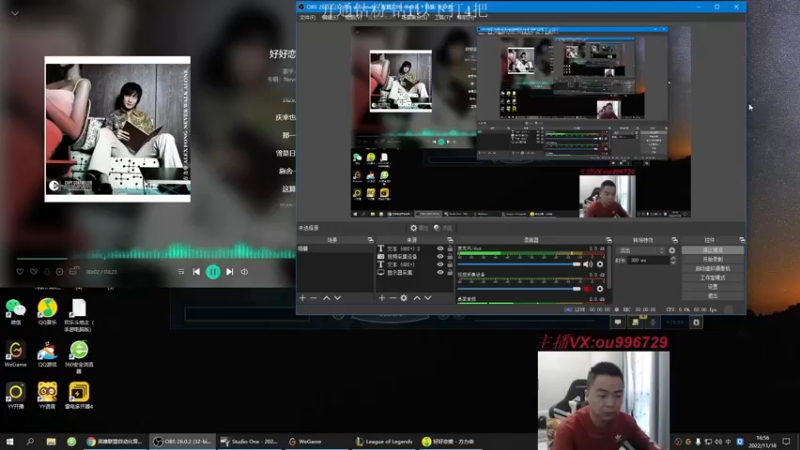Pop out the scenes dock
800x450 pixels.
coord(370,240)
